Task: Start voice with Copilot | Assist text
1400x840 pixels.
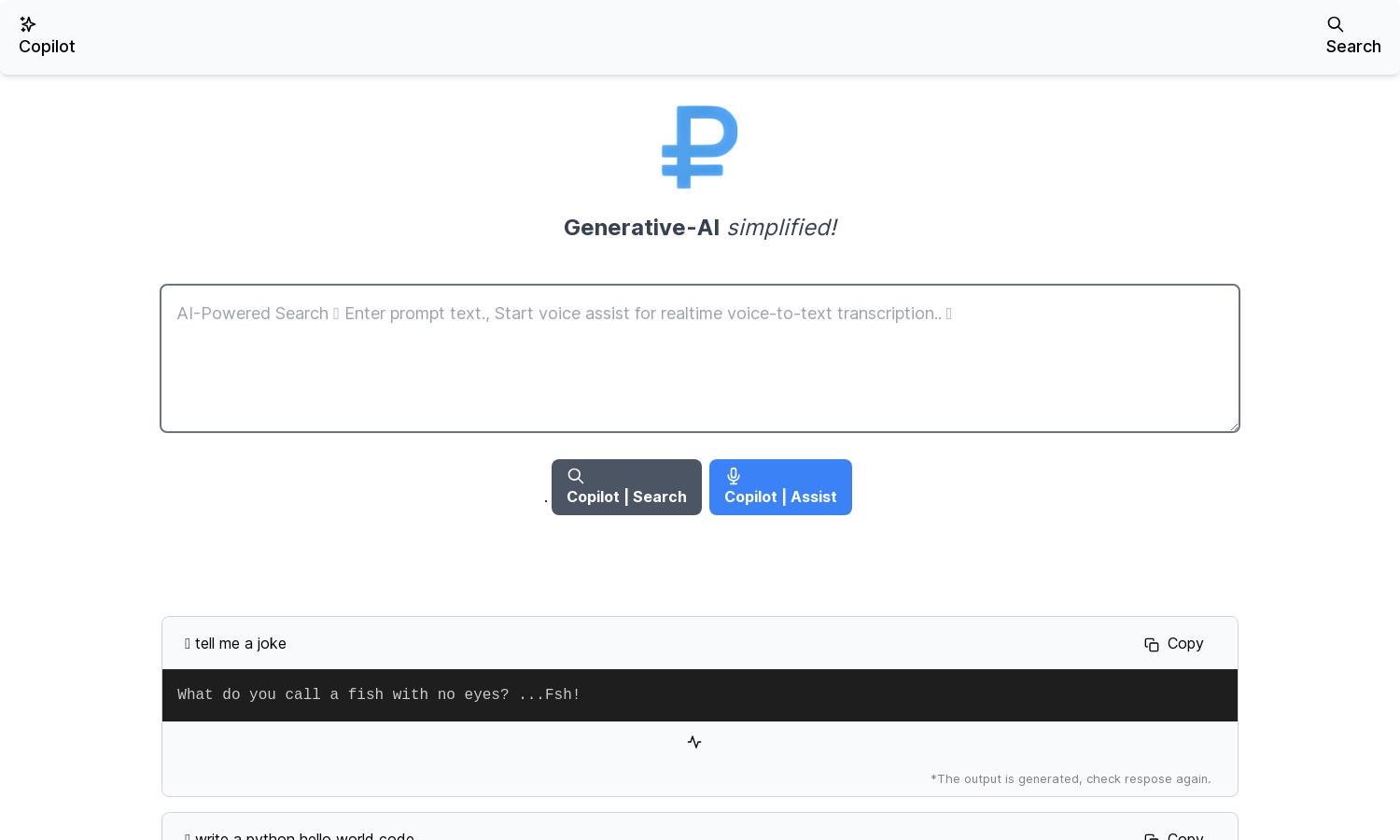Action: coord(780,497)
